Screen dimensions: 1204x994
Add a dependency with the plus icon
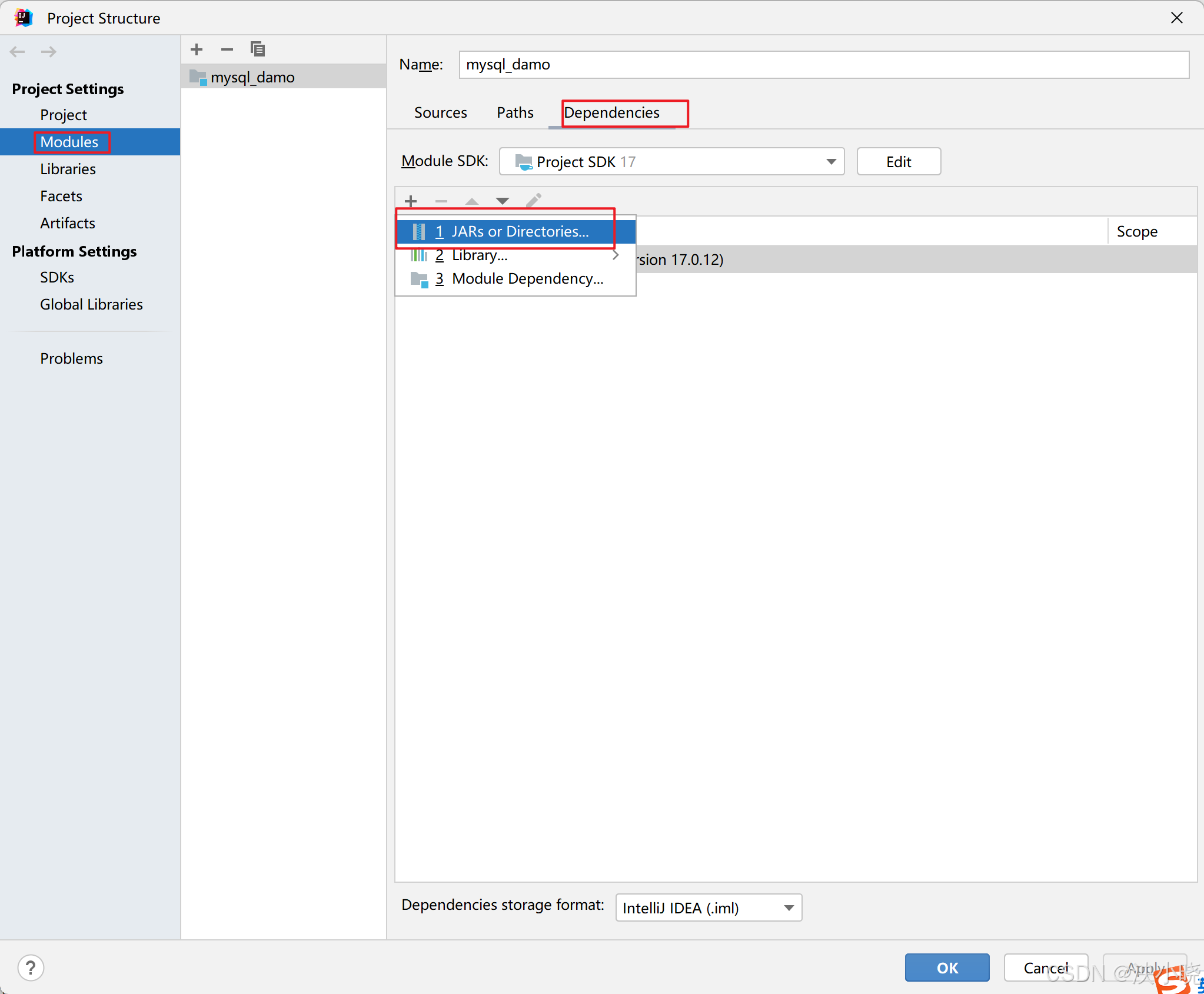point(410,201)
